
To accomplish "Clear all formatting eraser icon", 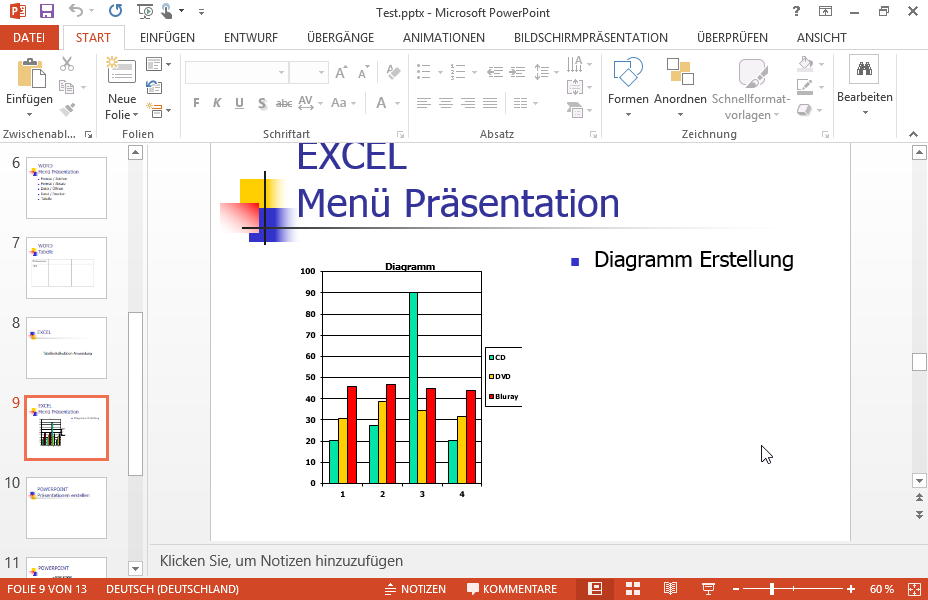I will pyautogui.click(x=393, y=72).
